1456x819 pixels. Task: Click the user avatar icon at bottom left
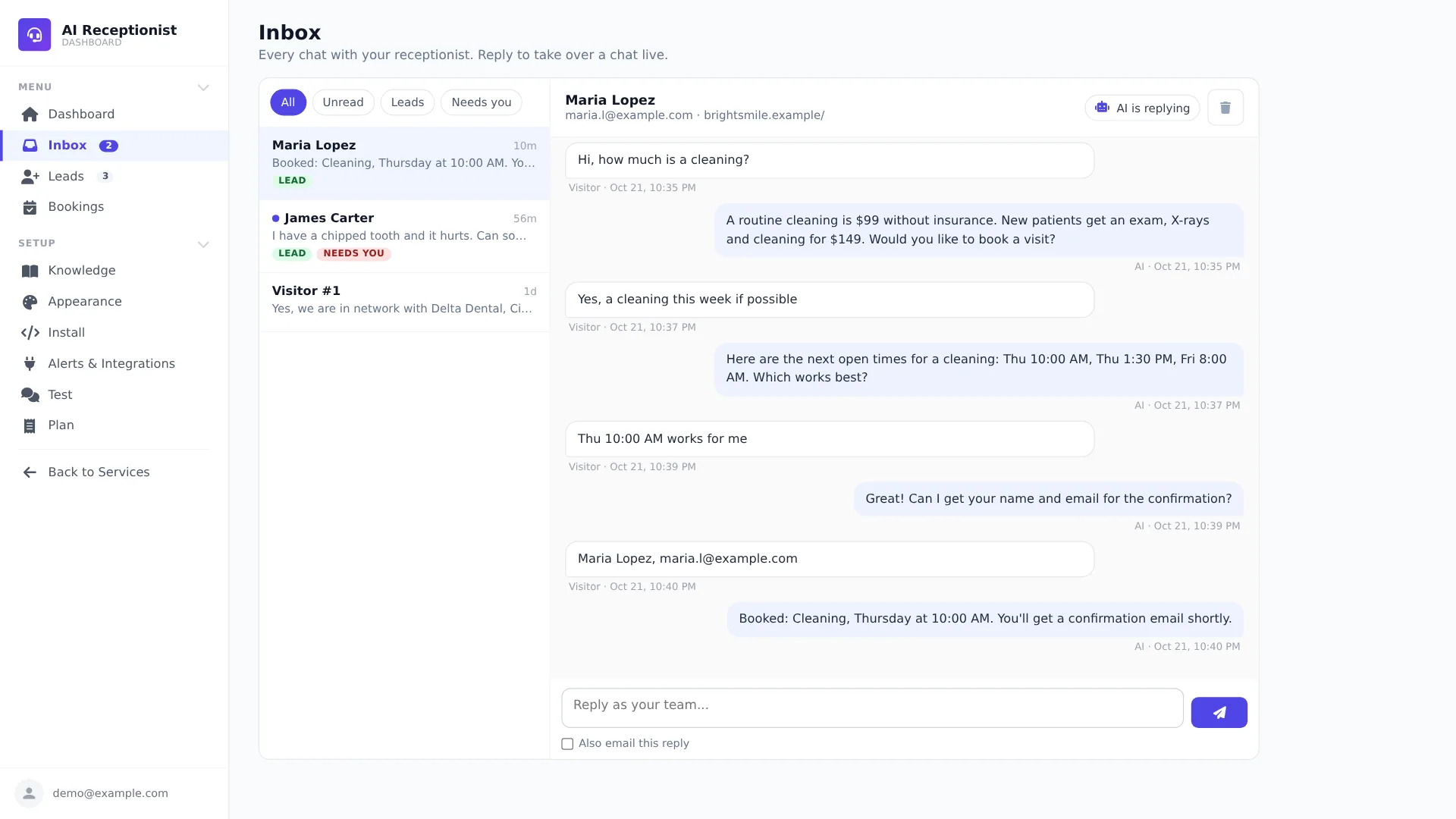(29, 793)
